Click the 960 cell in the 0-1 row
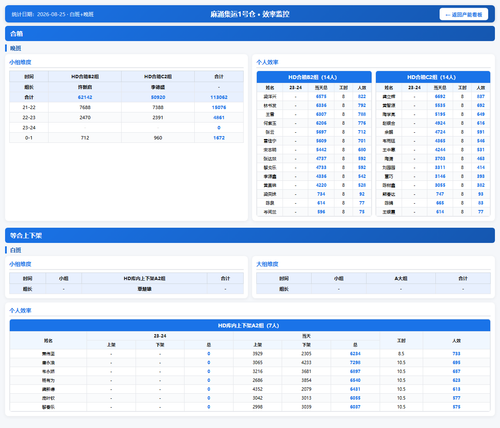This screenshot has width=500, height=428. 158,138
